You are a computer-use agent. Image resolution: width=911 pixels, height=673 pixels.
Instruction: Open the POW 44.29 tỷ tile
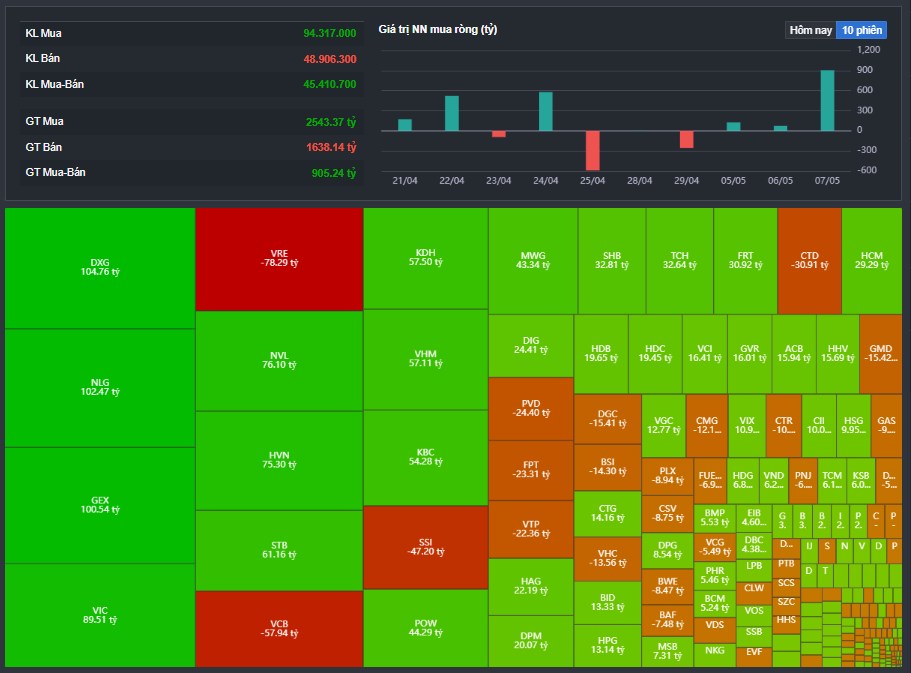click(x=426, y=628)
